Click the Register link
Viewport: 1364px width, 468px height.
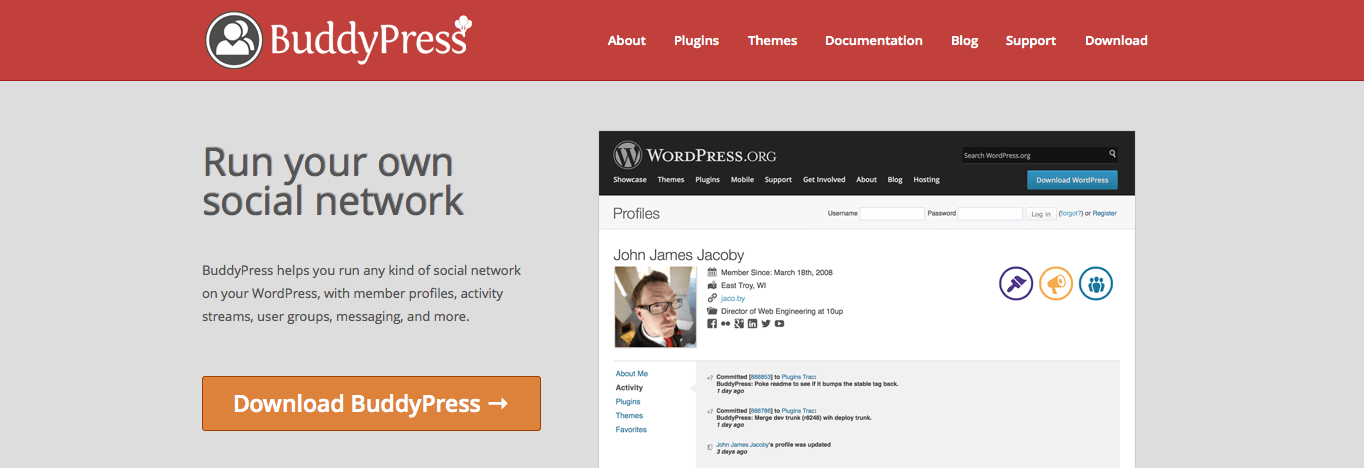1104,213
